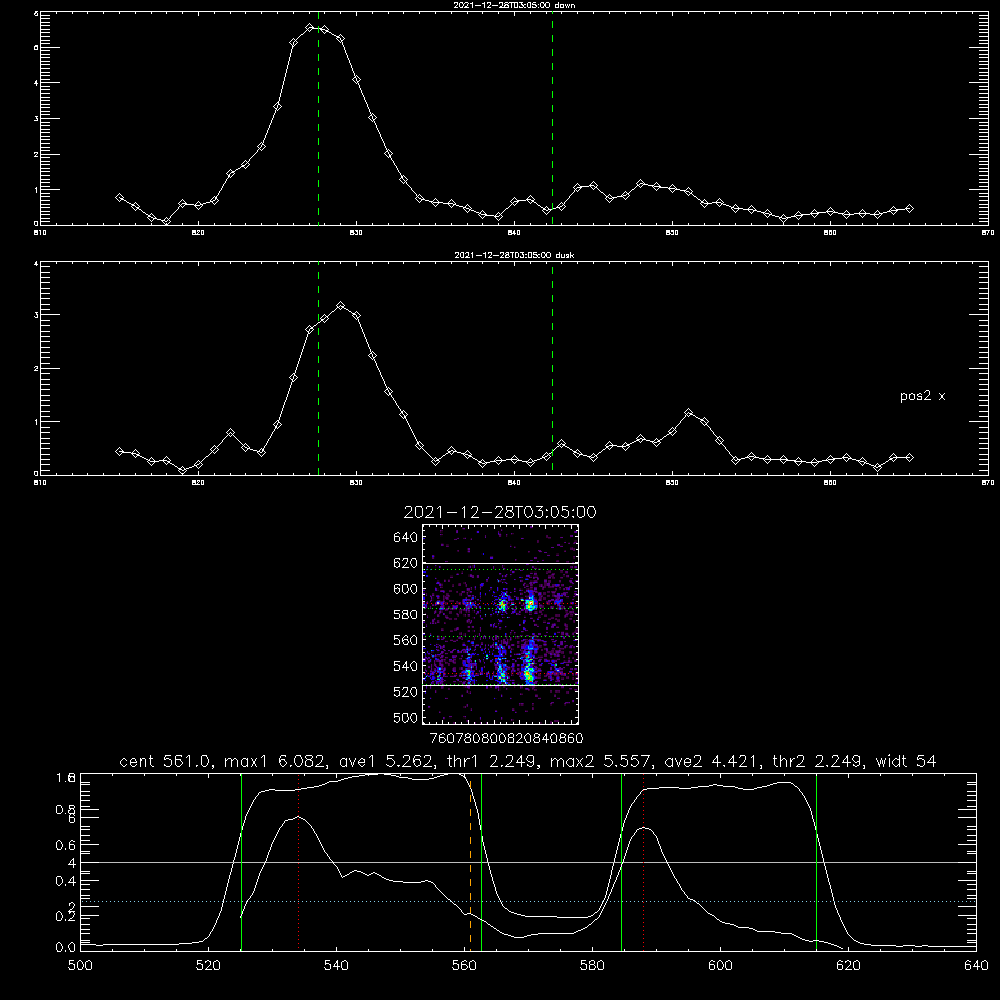The height and width of the screenshot is (1000, 1000).
Task: Click the bottom plot x-axis label 520
Action: [208, 966]
